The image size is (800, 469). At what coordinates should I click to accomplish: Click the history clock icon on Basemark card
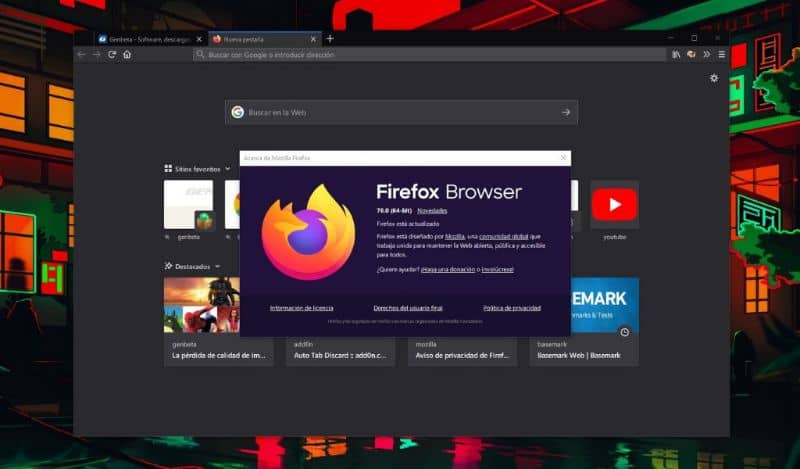(x=624, y=332)
